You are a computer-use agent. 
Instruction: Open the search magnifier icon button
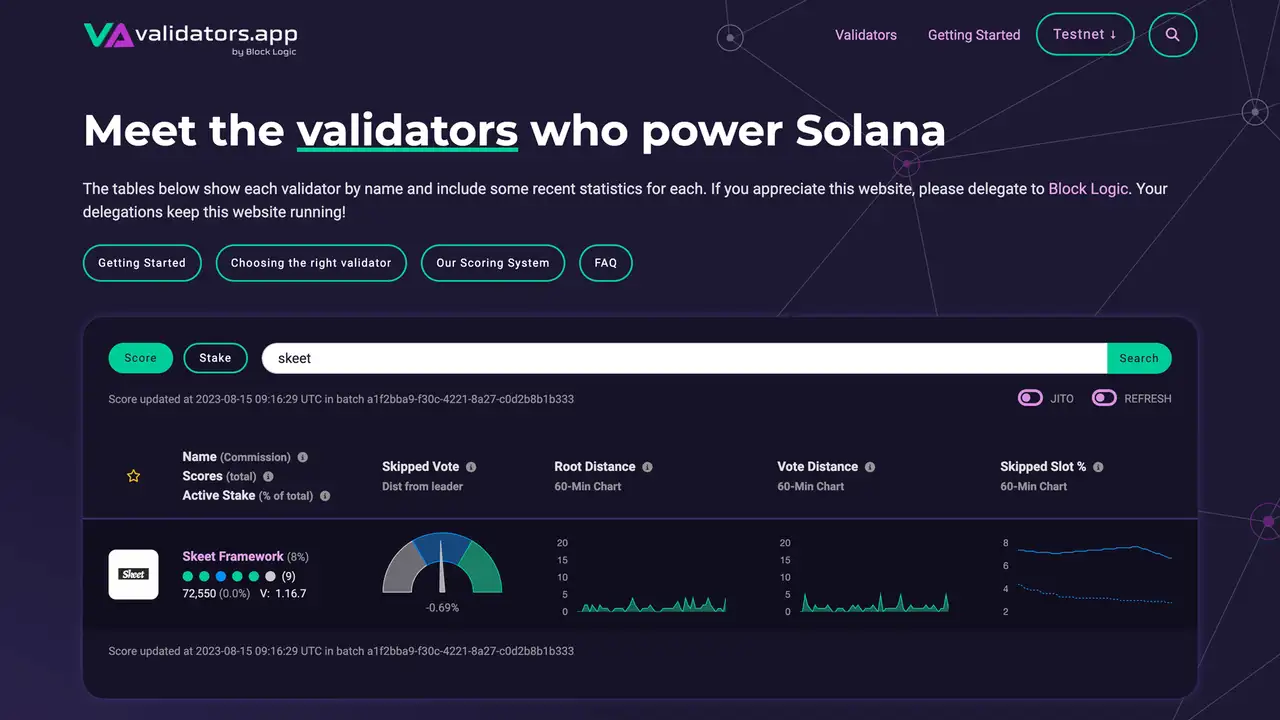[x=1172, y=35]
